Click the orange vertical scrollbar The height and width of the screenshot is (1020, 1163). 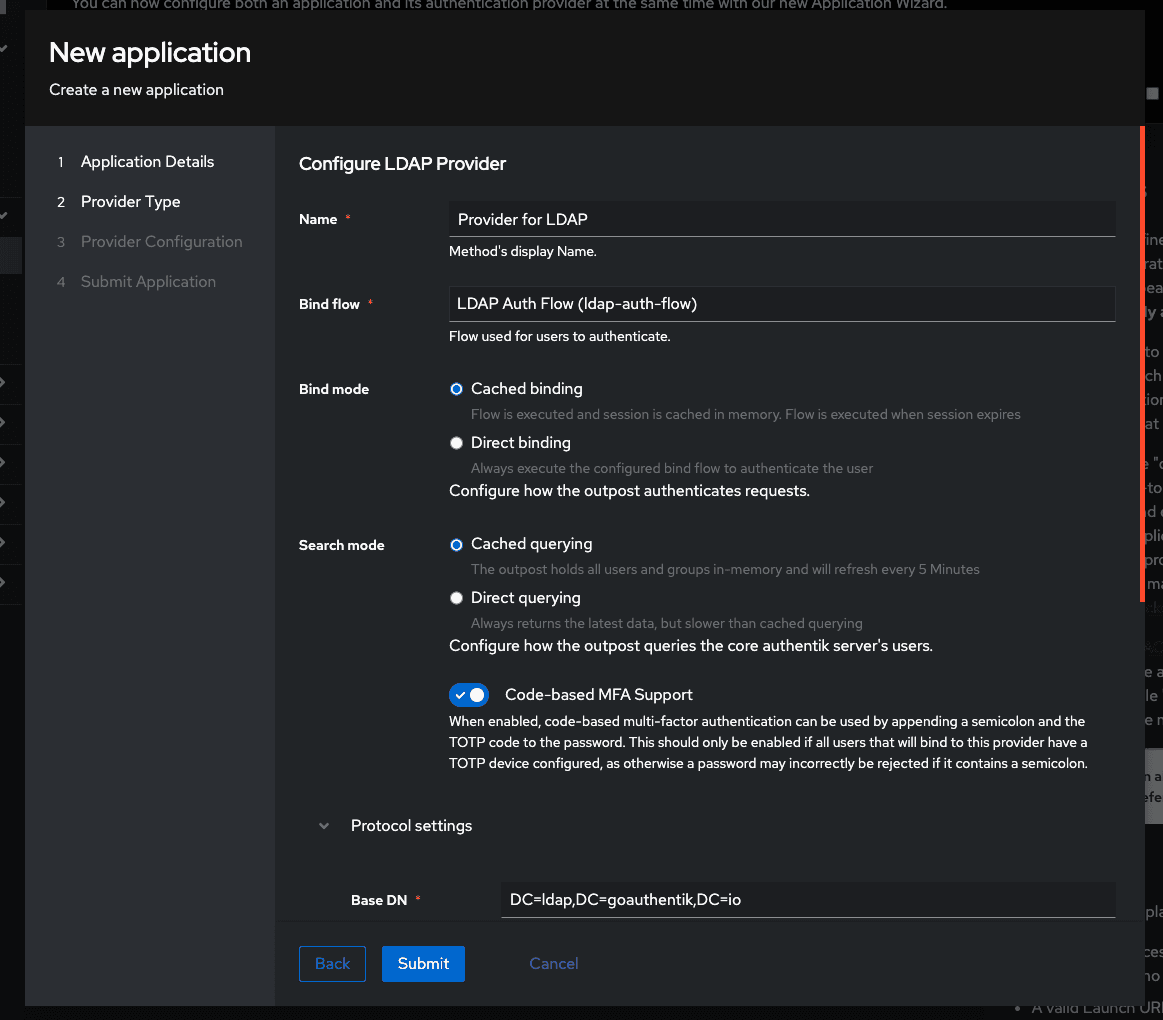(1142, 364)
